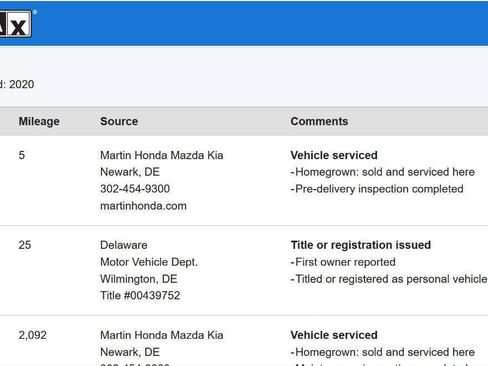Click the mileage value 5 in first row

click(22, 155)
